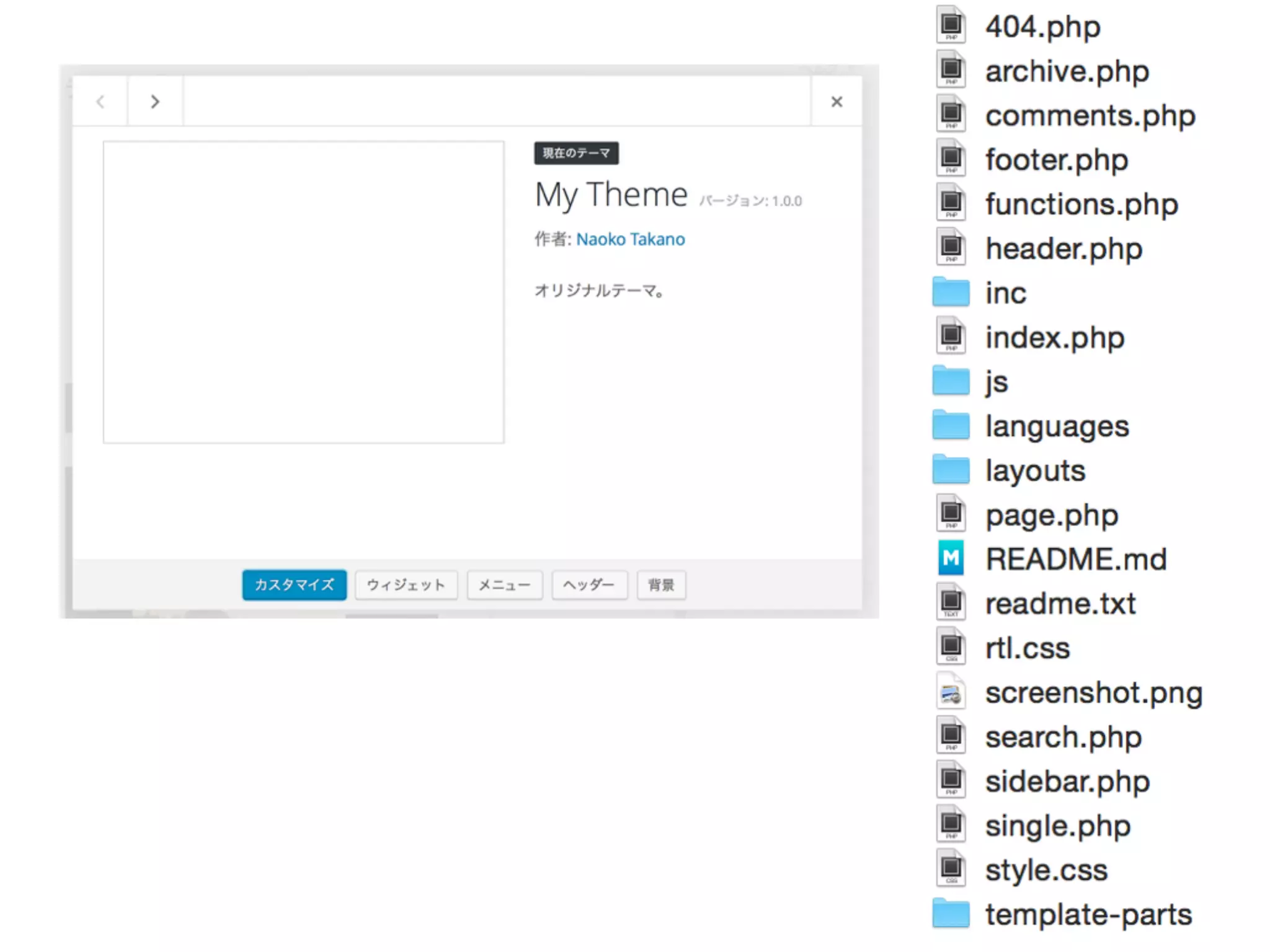Go to previous theme with left chevron
The image size is (1270, 952).
[x=100, y=102]
